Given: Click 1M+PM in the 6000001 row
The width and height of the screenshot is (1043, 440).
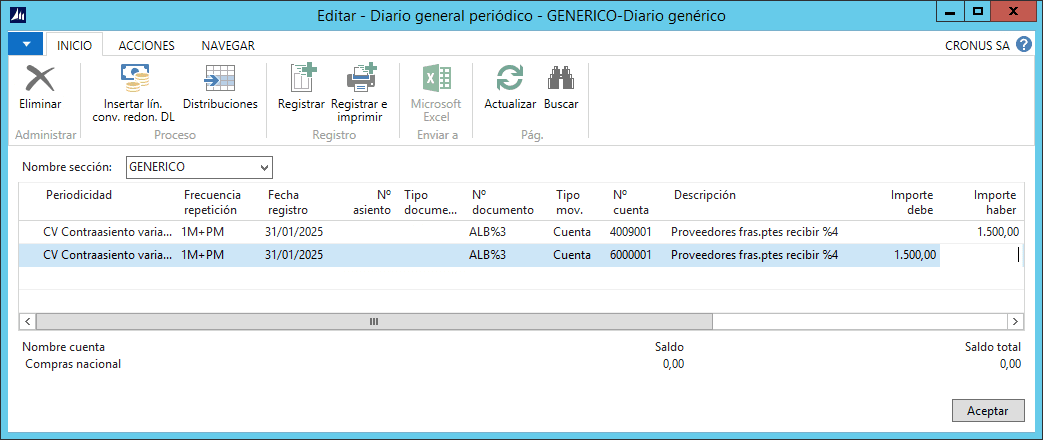Looking at the screenshot, I should (x=202, y=255).
